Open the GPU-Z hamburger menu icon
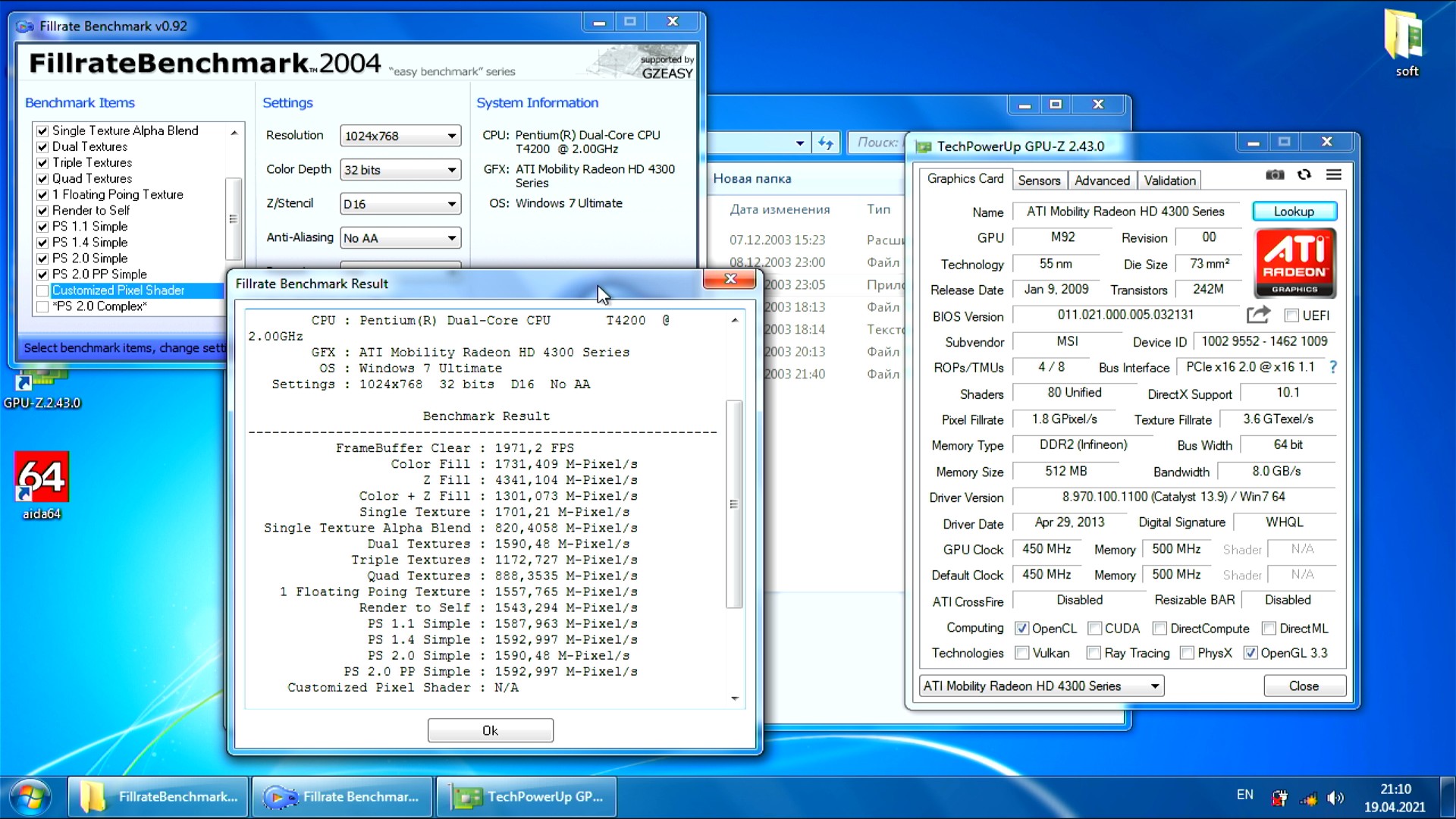The width and height of the screenshot is (1456, 819). (1334, 175)
